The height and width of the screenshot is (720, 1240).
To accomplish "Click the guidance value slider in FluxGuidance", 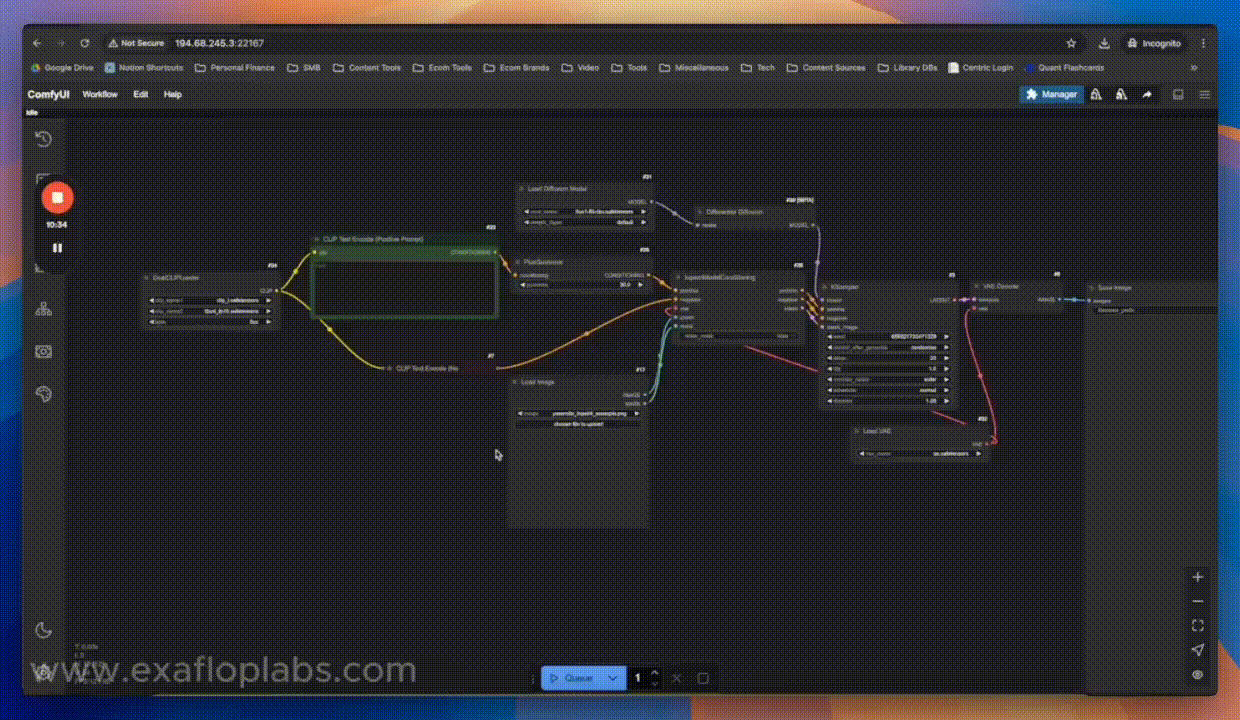I will tap(581, 284).
